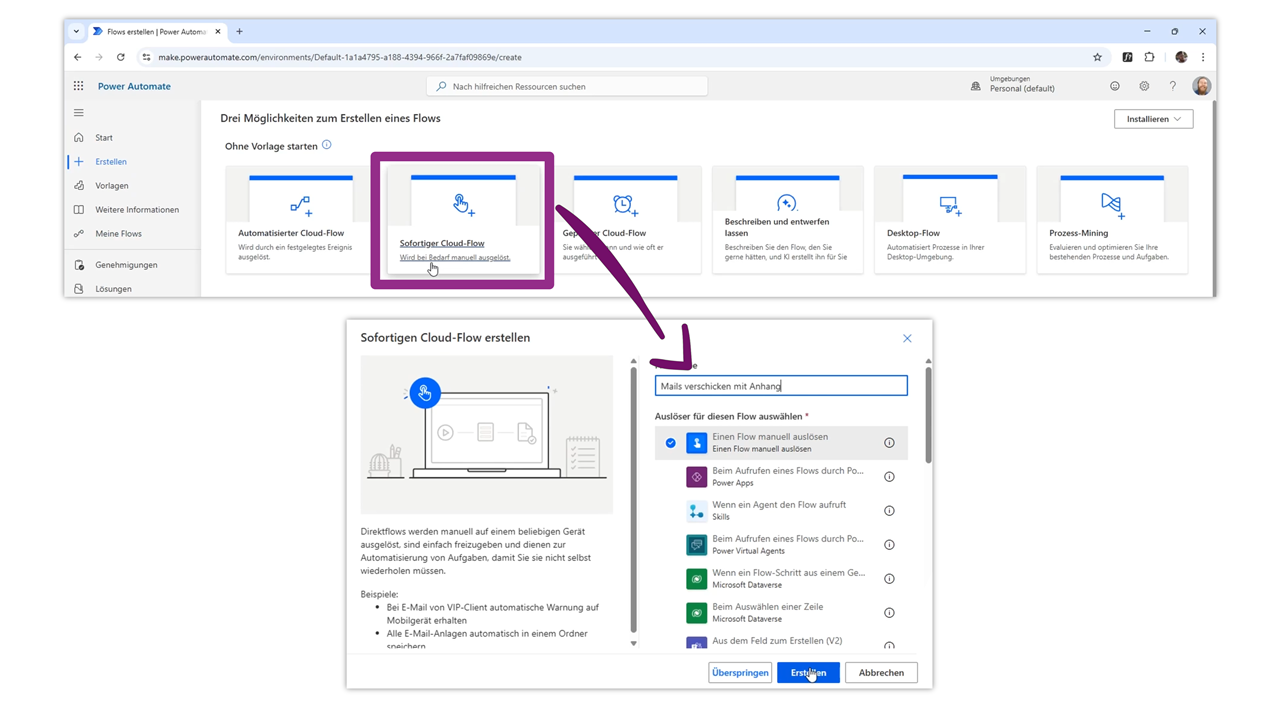Show info next to Ohne Vorlage starten
The height and width of the screenshot is (720, 1280).
(327, 145)
